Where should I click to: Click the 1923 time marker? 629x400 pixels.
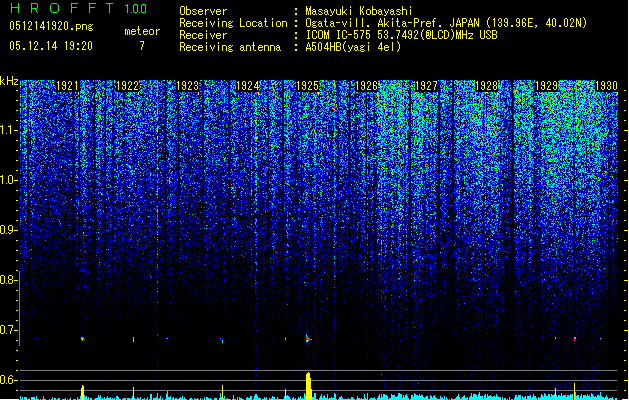tap(187, 86)
